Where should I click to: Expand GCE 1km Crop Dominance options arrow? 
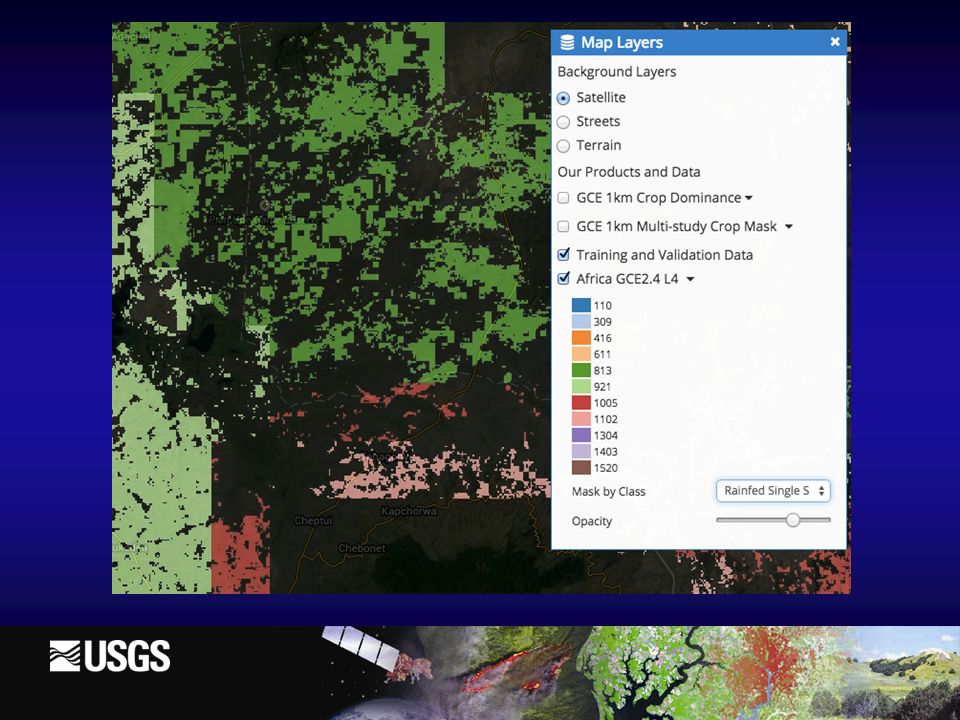tap(749, 198)
